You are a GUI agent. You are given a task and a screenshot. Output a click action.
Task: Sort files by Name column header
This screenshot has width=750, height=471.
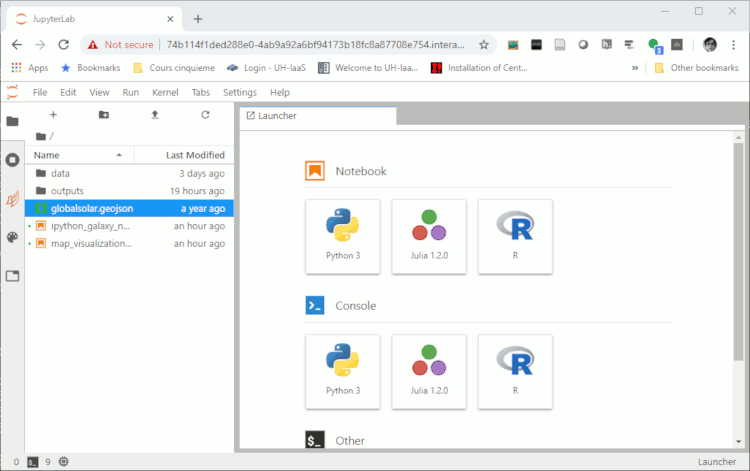(79, 155)
